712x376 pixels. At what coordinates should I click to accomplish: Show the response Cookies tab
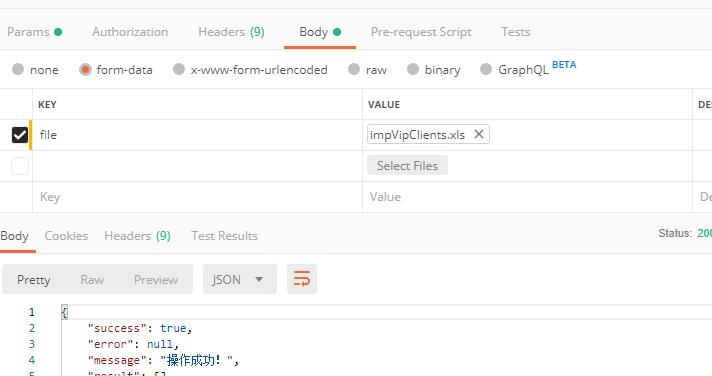[x=66, y=236]
